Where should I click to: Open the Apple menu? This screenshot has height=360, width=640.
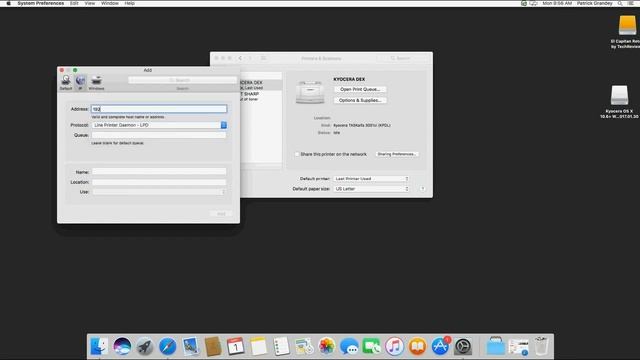pyautogui.click(x=8, y=3)
